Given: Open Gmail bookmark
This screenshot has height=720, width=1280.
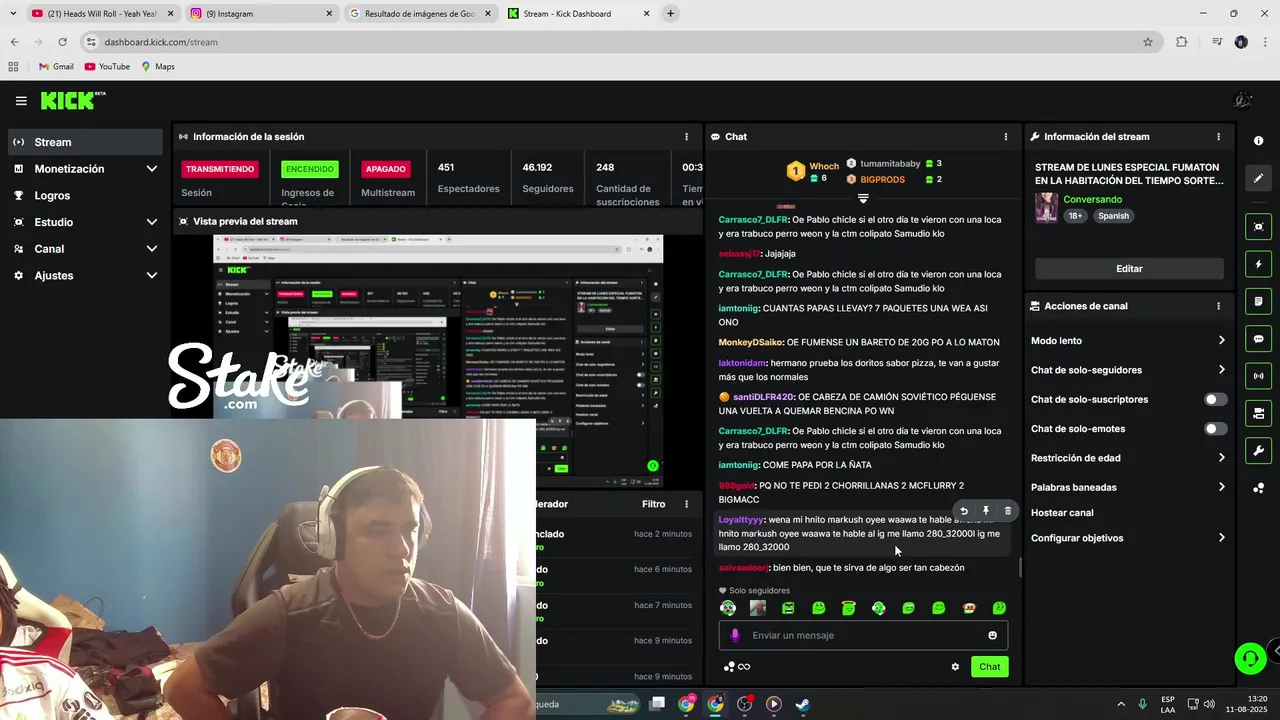Looking at the screenshot, I should 56,67.
